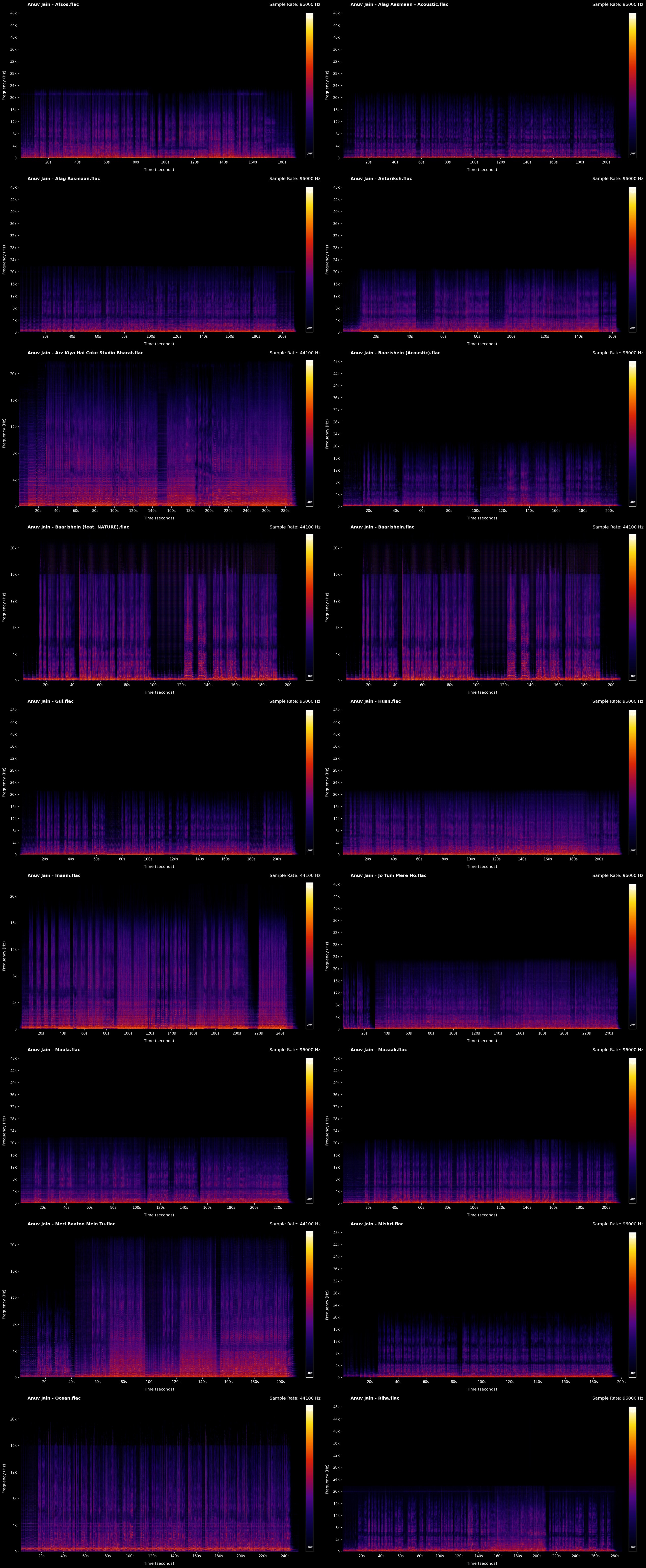
Task: Select the colorbar next to Antariksh.flac
Action: pos(633,260)
